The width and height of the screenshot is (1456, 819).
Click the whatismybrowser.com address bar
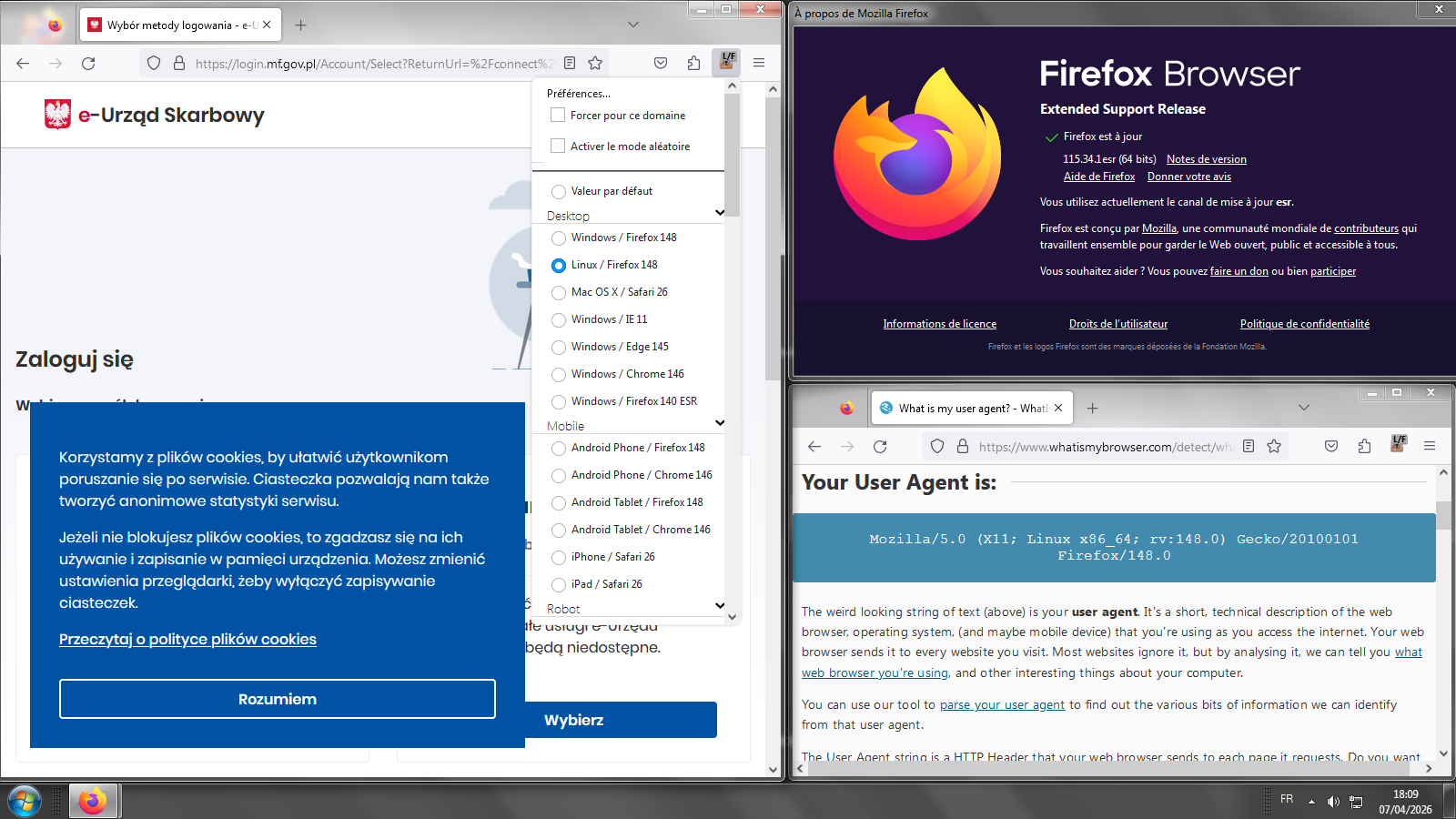coord(1104,447)
